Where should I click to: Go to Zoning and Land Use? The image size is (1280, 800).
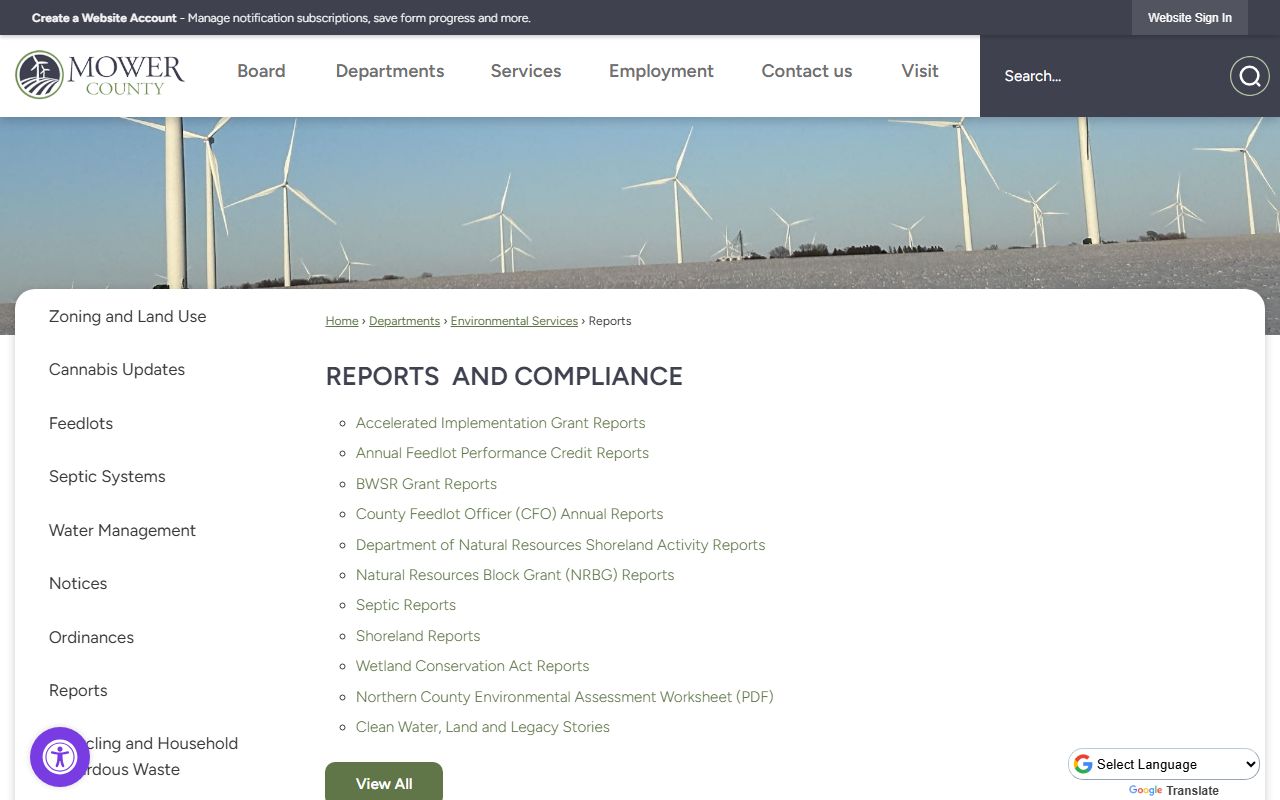[x=128, y=316]
